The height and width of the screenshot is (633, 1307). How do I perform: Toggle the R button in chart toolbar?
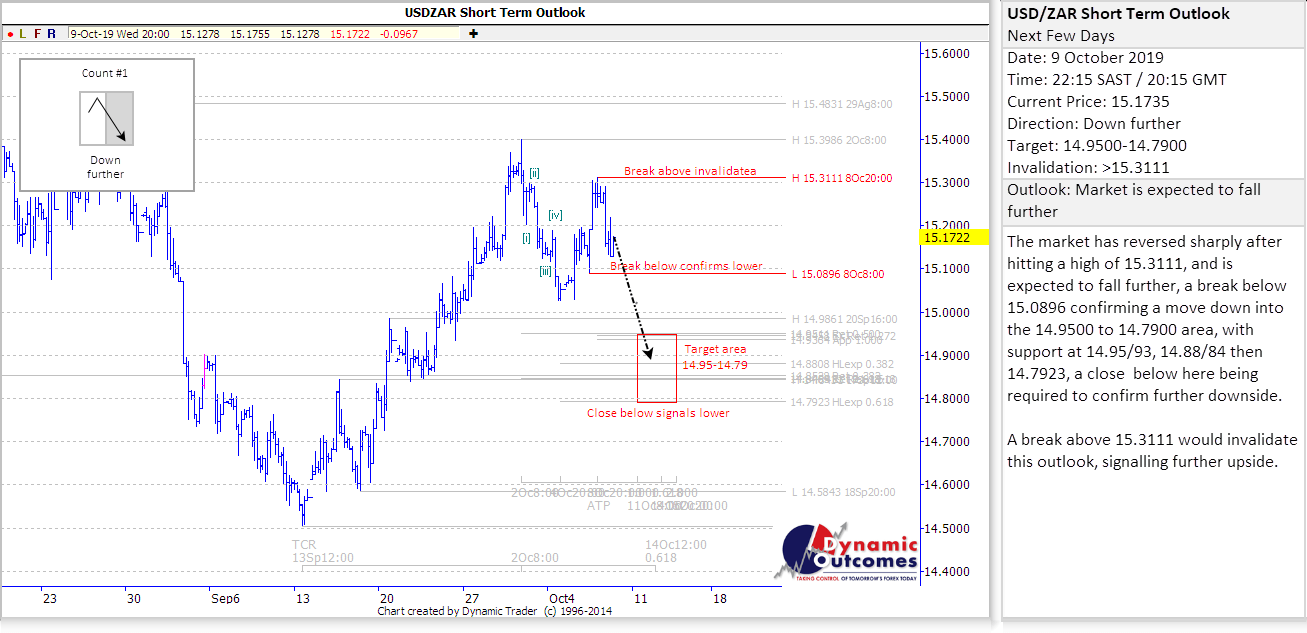51,33
